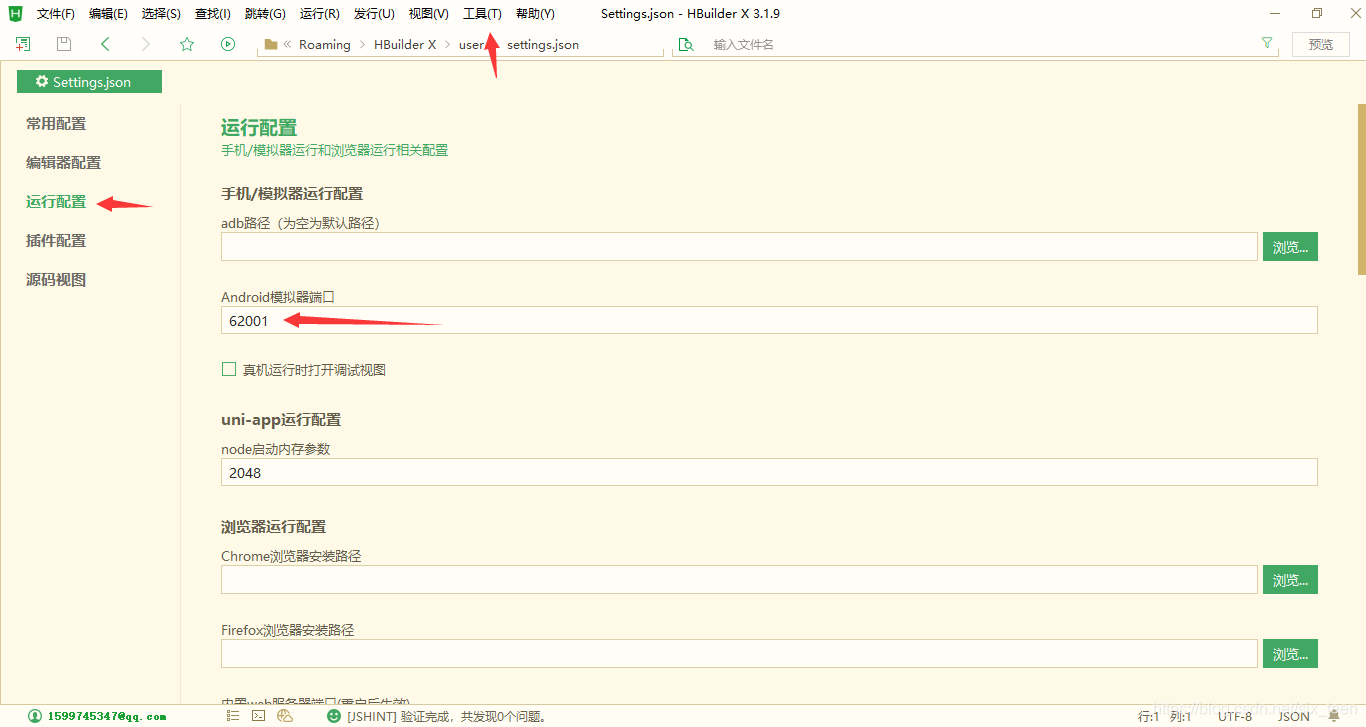1366x727 pixels.
Task: Click user in the breadcrumb path
Action: click(x=472, y=44)
